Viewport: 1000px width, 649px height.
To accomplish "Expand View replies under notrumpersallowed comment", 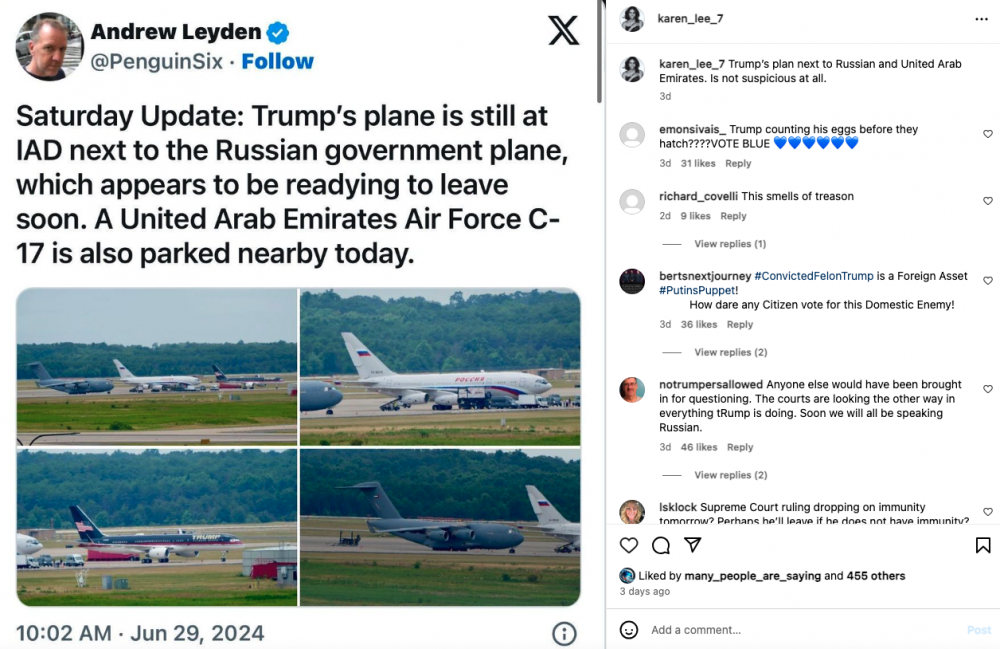I will (730, 475).
